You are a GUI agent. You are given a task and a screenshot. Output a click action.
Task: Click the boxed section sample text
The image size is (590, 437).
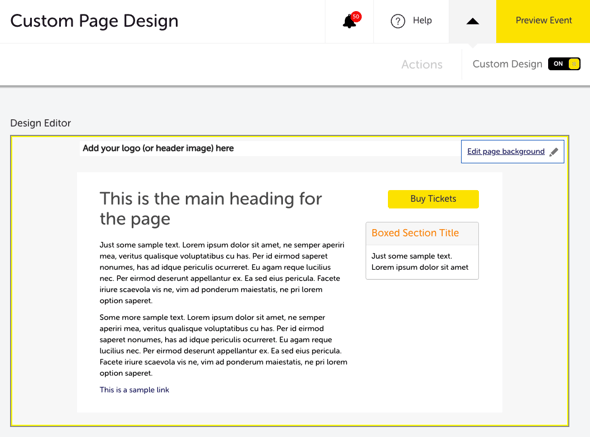click(x=420, y=262)
